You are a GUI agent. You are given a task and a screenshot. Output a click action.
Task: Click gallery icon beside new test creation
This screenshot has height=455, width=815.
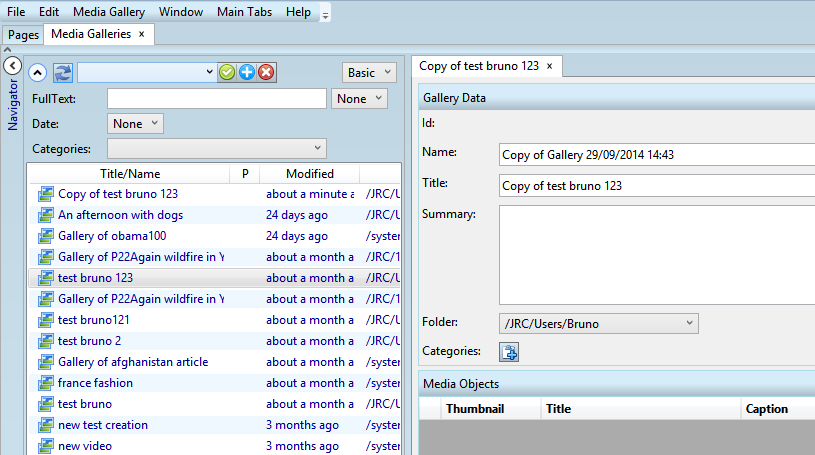(x=46, y=425)
